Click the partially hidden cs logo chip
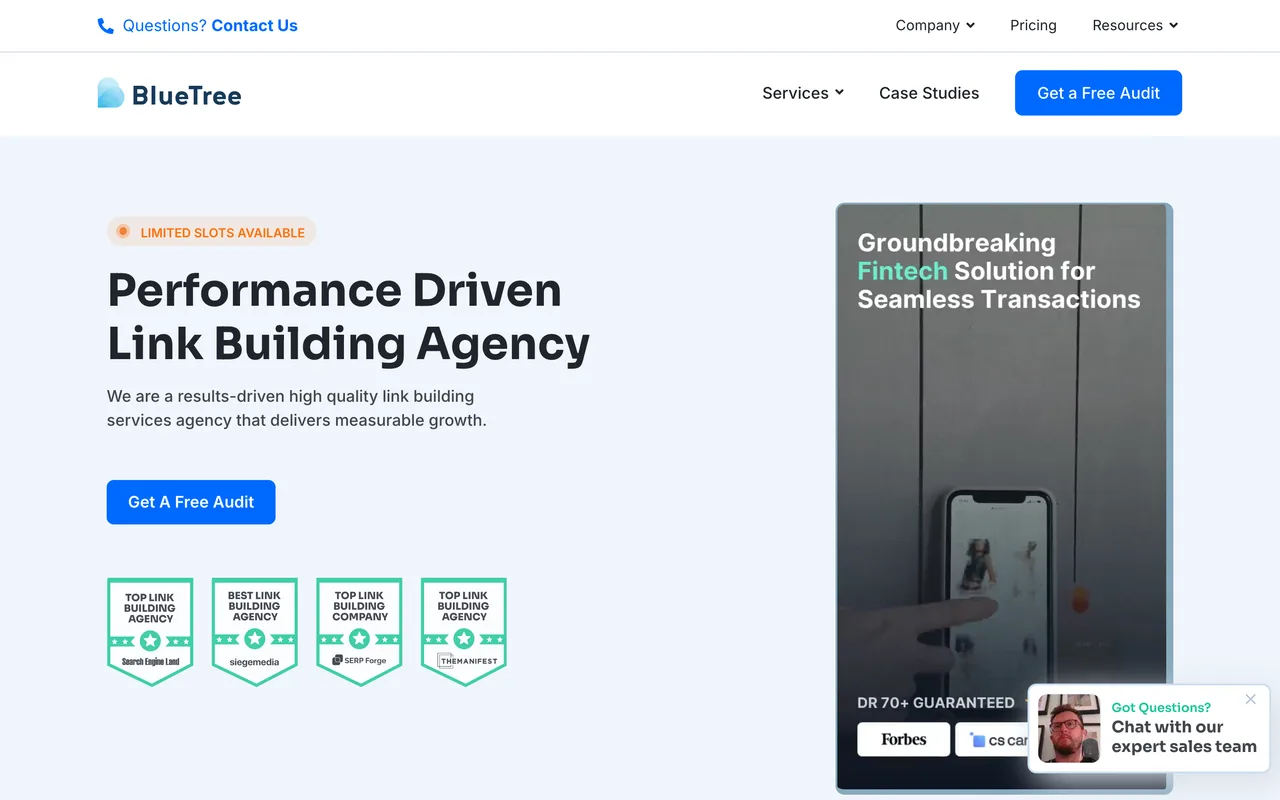Viewport: 1280px width, 800px height. (992, 740)
